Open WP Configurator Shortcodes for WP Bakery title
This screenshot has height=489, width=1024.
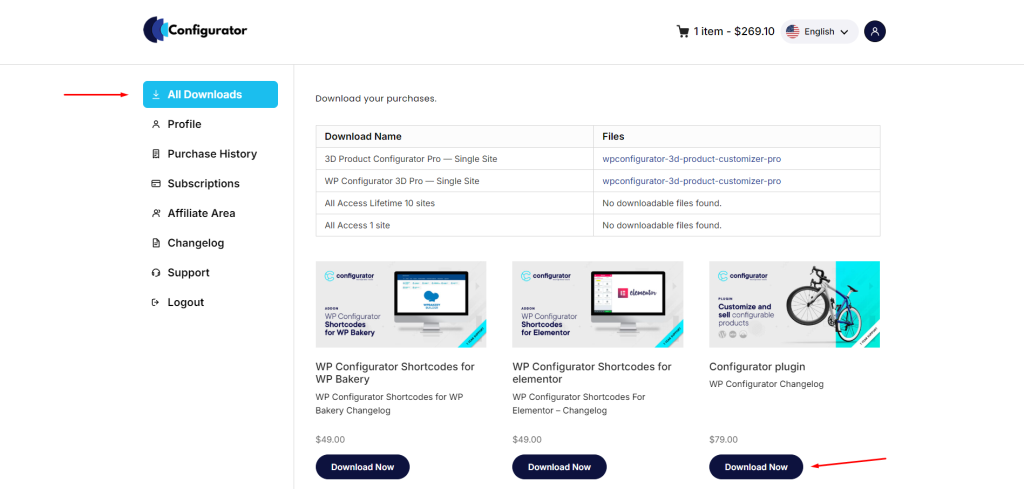click(x=395, y=373)
